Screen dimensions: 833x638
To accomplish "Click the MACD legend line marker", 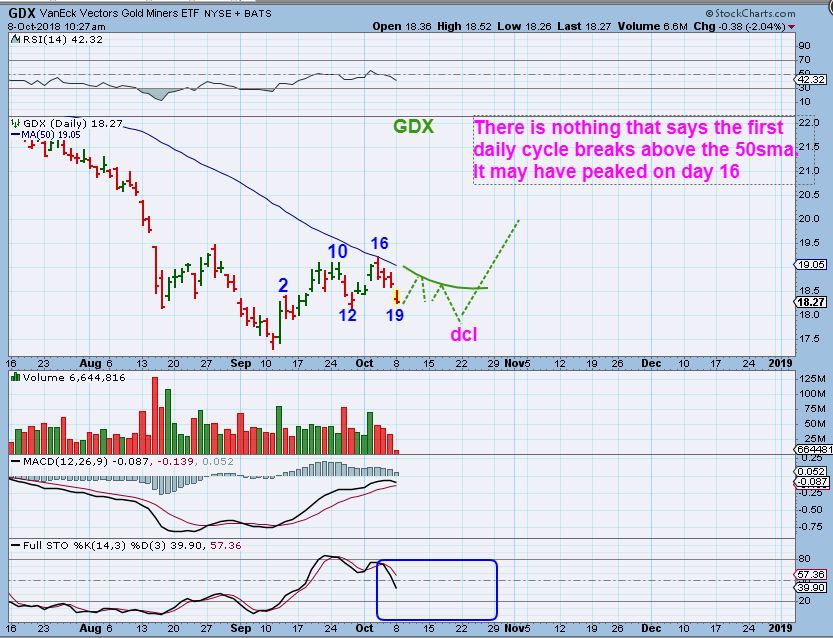I will tap(16, 462).
